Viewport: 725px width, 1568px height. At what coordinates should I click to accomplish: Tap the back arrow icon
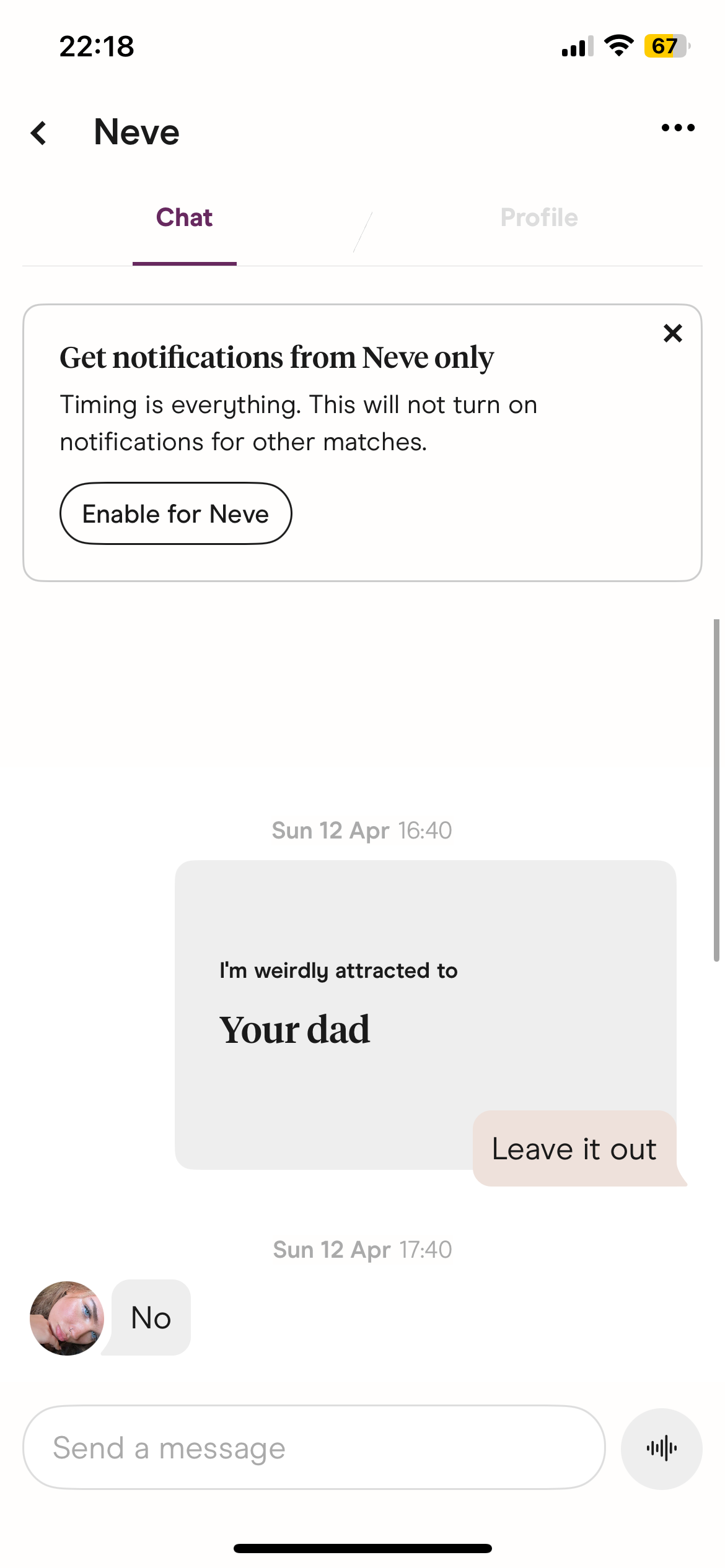coord(39,133)
